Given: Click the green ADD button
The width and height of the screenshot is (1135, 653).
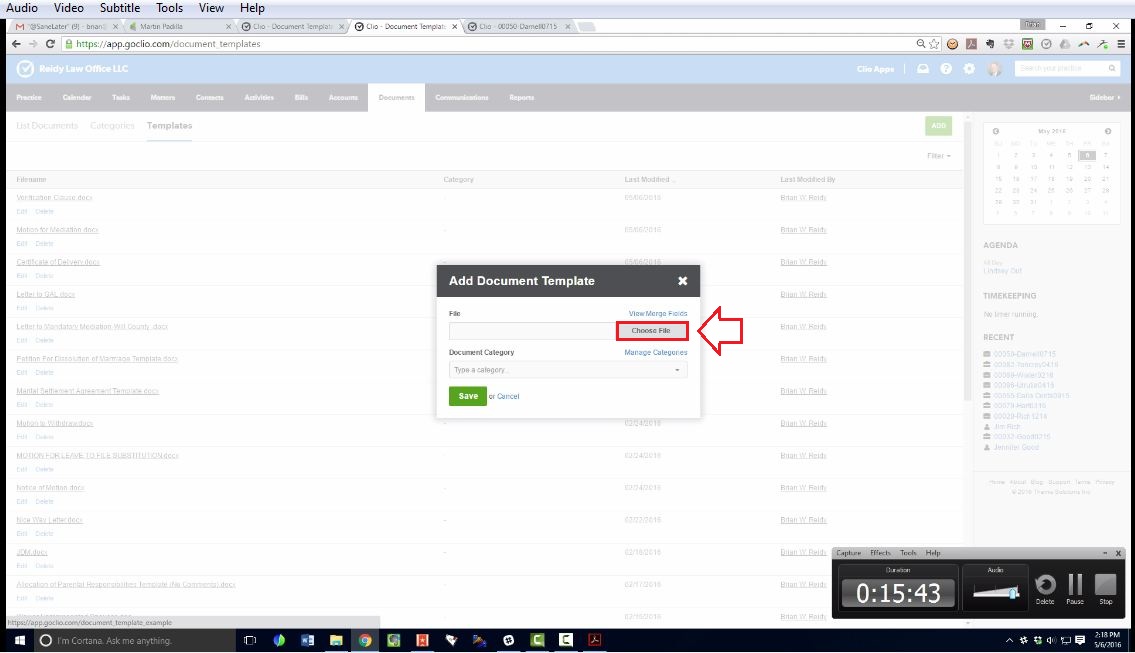Looking at the screenshot, I should tap(938, 126).
